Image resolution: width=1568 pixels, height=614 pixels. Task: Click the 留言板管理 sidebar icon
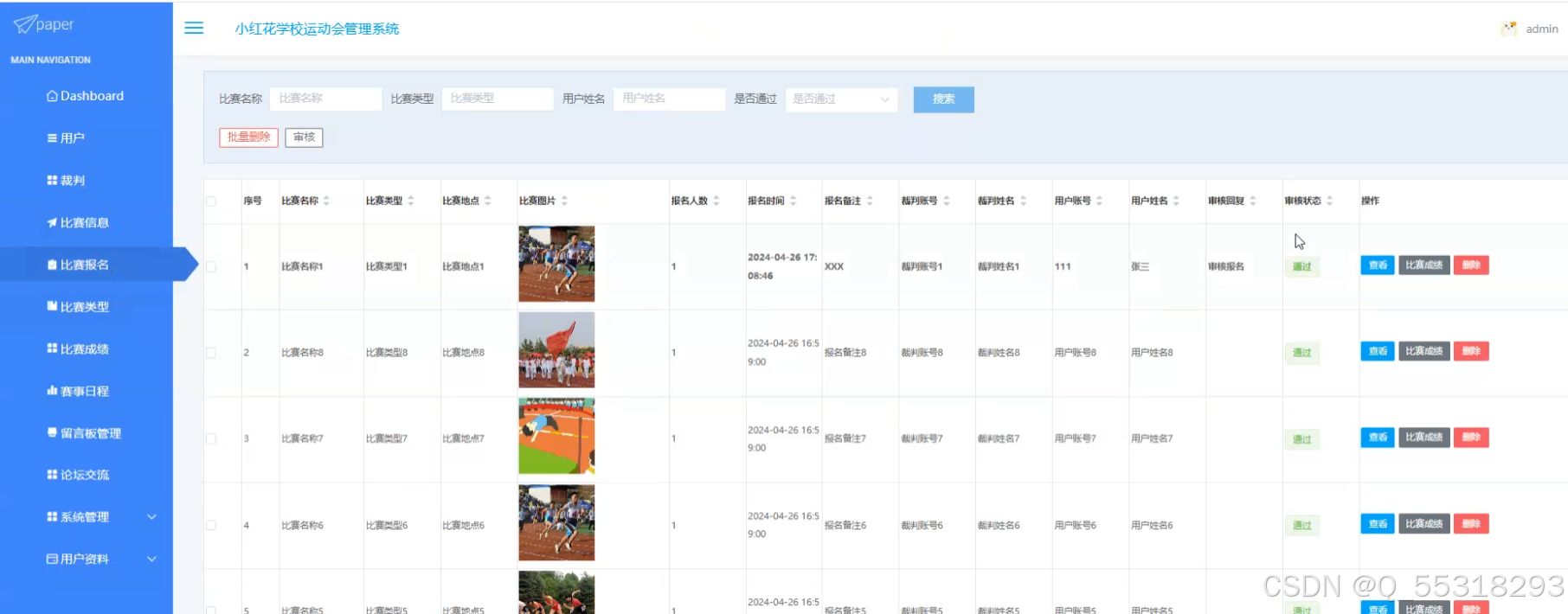coord(52,433)
